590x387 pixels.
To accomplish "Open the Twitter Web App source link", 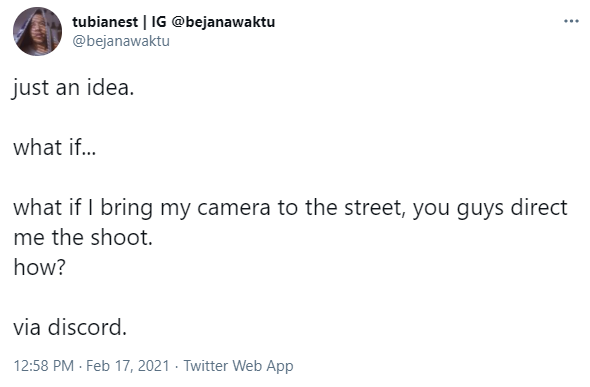I will tap(238, 366).
